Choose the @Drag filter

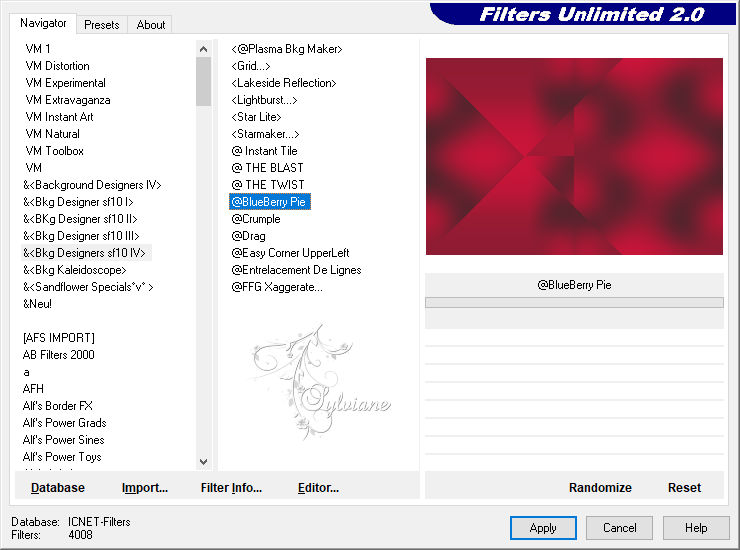(249, 236)
